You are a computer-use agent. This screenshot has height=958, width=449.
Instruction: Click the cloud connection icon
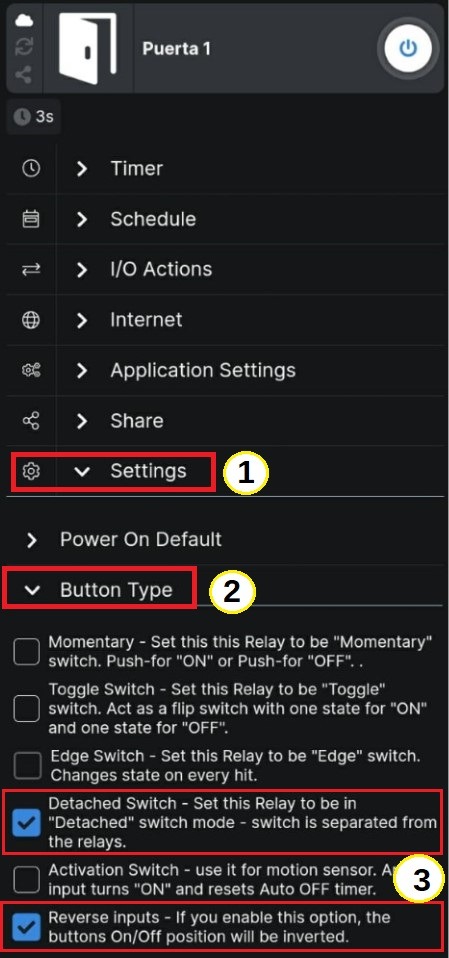click(x=24, y=21)
